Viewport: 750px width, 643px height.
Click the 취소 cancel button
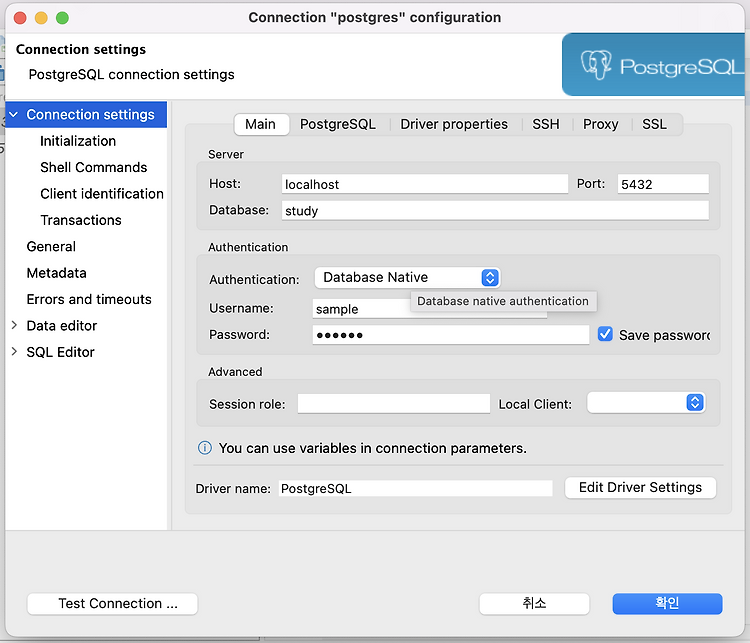[x=534, y=604]
